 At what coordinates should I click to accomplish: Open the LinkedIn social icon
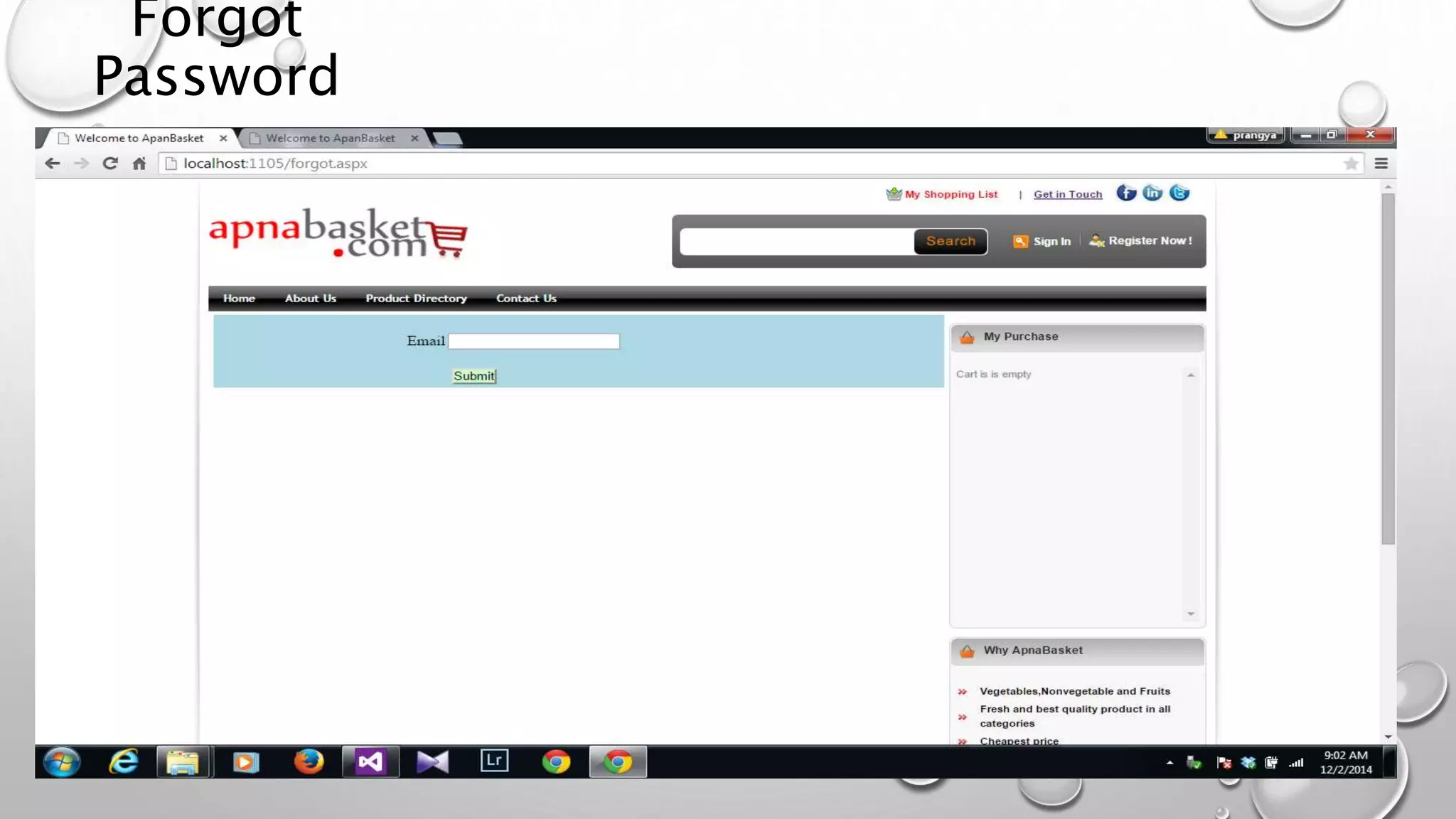[x=1152, y=193]
